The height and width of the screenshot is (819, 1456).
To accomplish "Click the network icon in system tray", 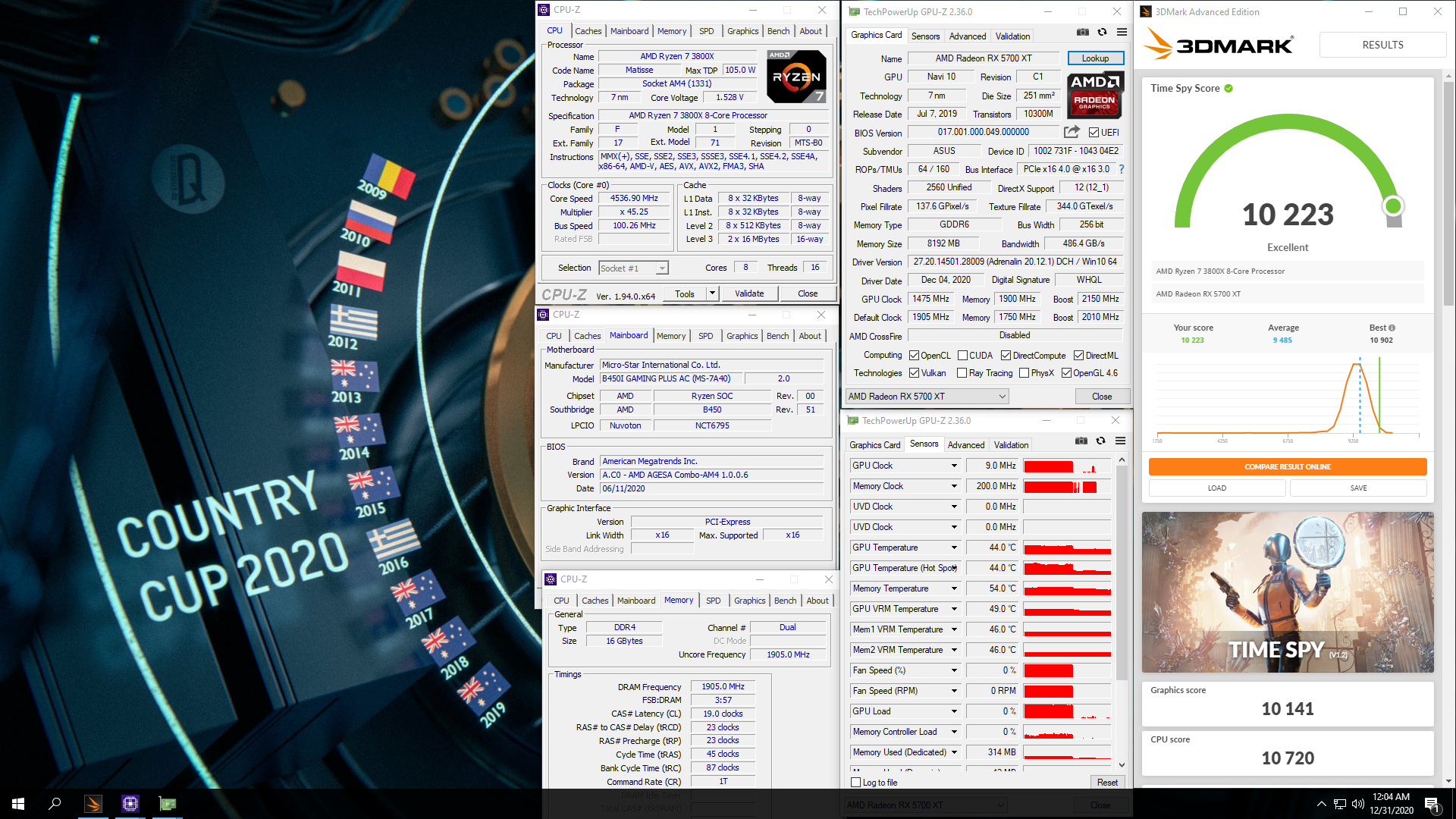I will [1340, 804].
